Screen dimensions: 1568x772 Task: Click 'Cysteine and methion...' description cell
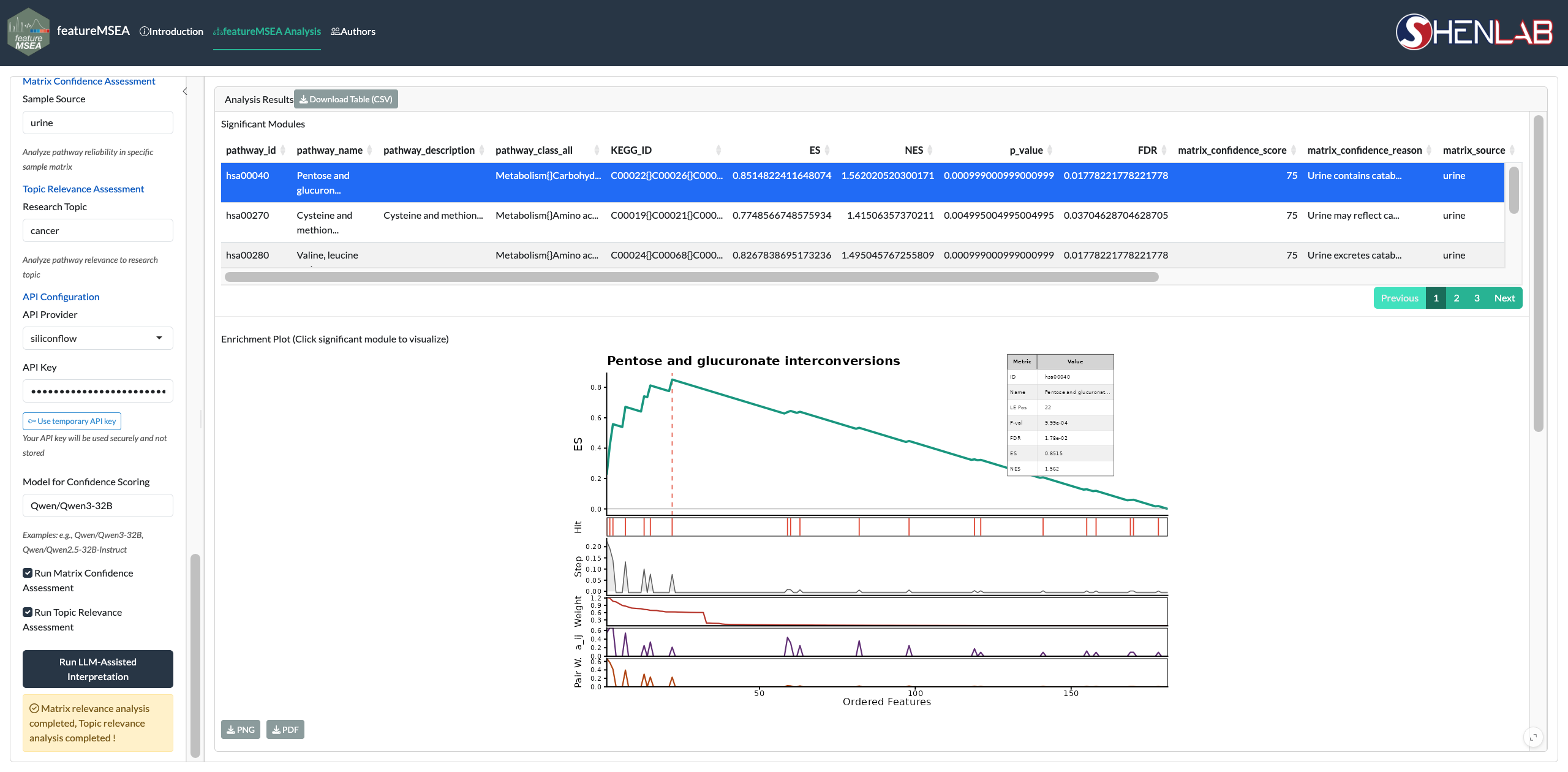pyautogui.click(x=433, y=215)
